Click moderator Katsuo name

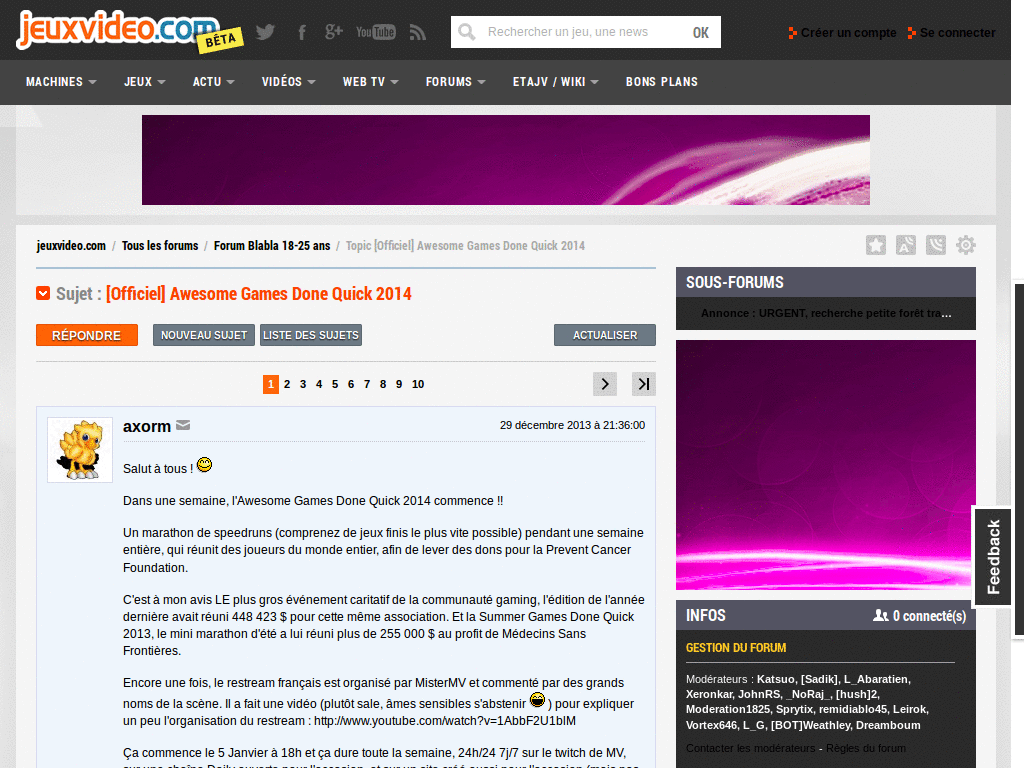[x=775, y=679]
